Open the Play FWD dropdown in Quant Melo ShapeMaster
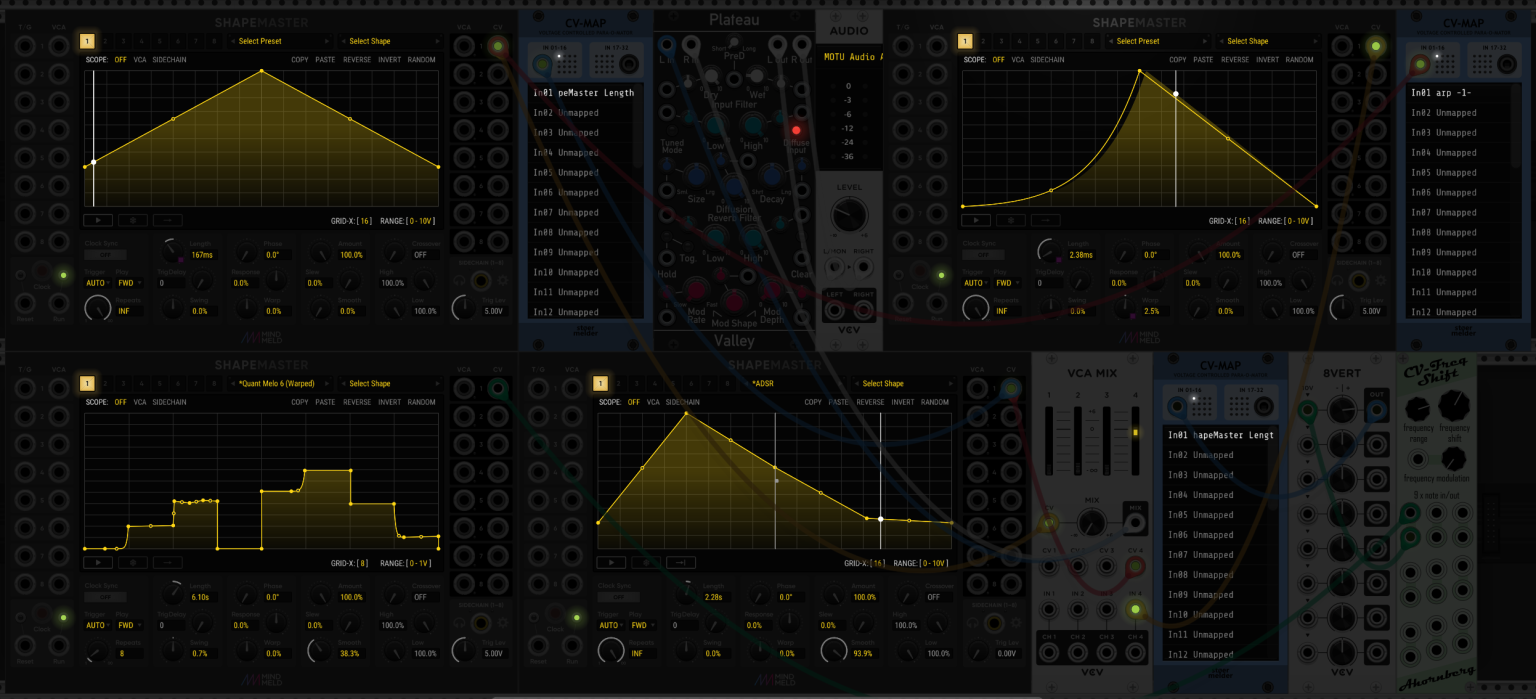 128,625
